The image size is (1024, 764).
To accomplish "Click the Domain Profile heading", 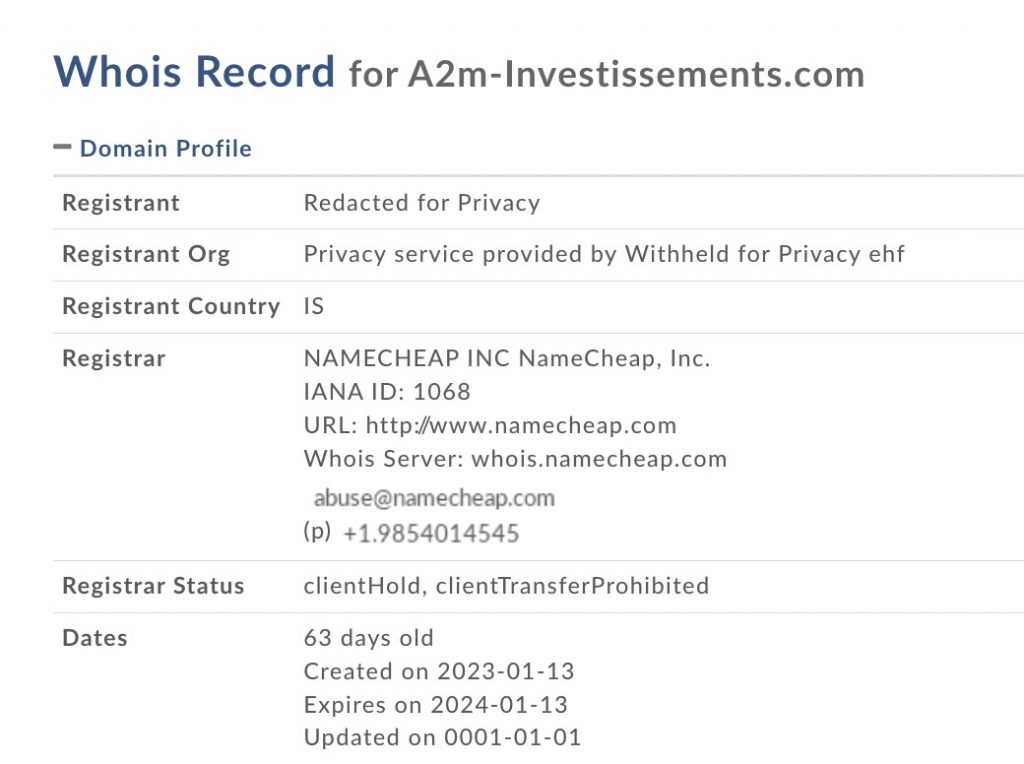I will pos(165,149).
